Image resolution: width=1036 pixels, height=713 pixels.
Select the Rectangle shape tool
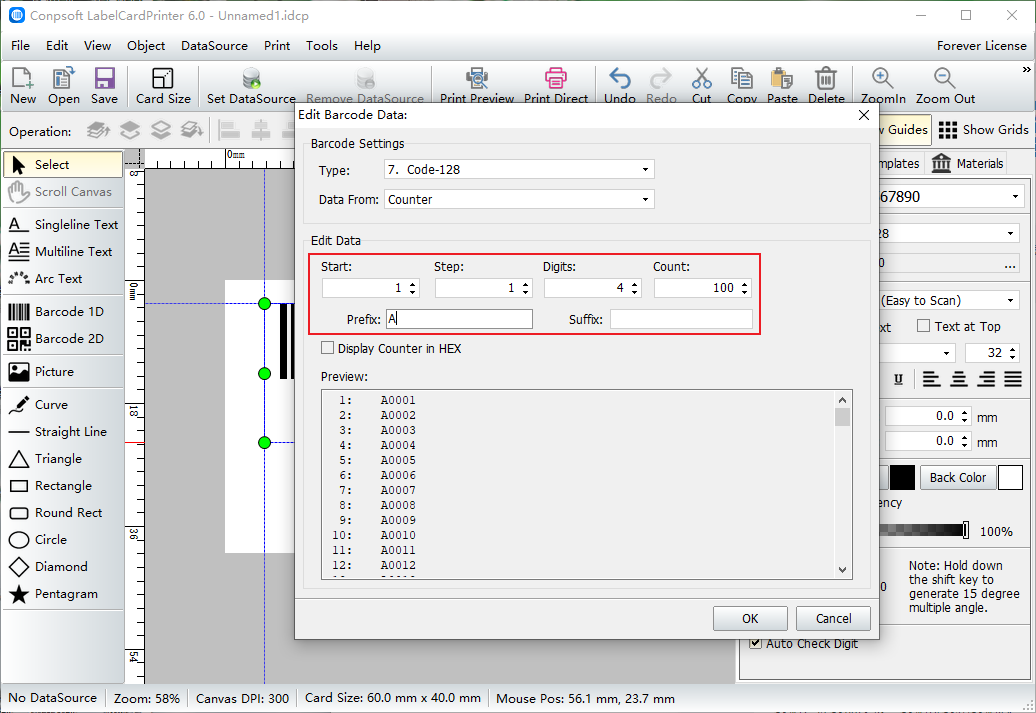(63, 486)
